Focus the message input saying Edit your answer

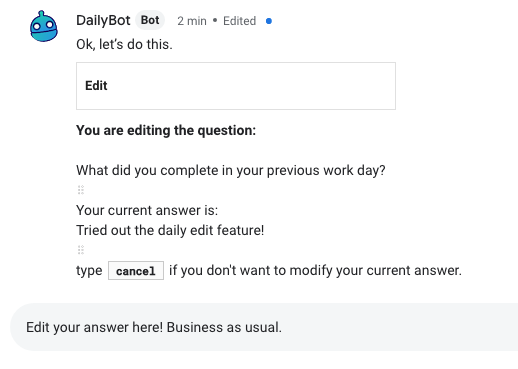coord(264,327)
